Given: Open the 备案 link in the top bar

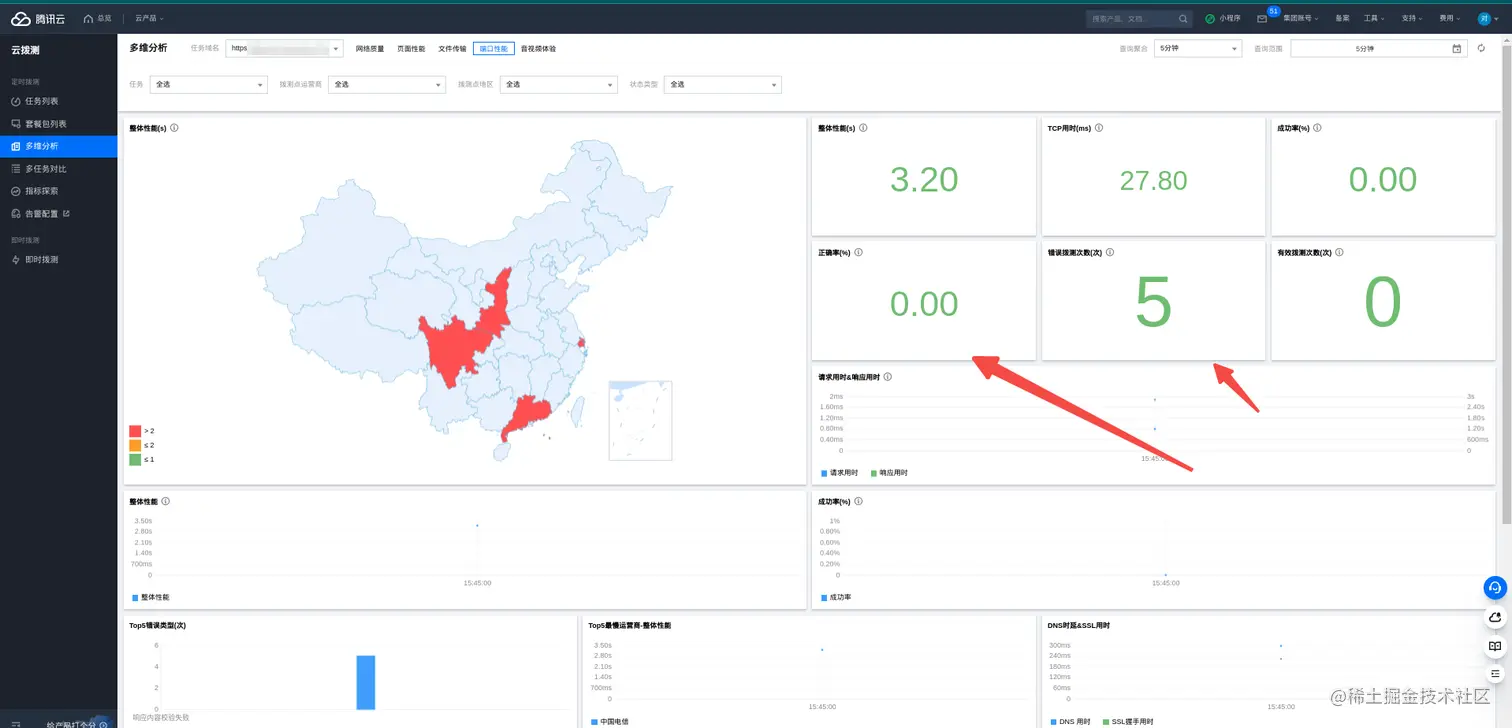Looking at the screenshot, I should click(x=1342, y=18).
